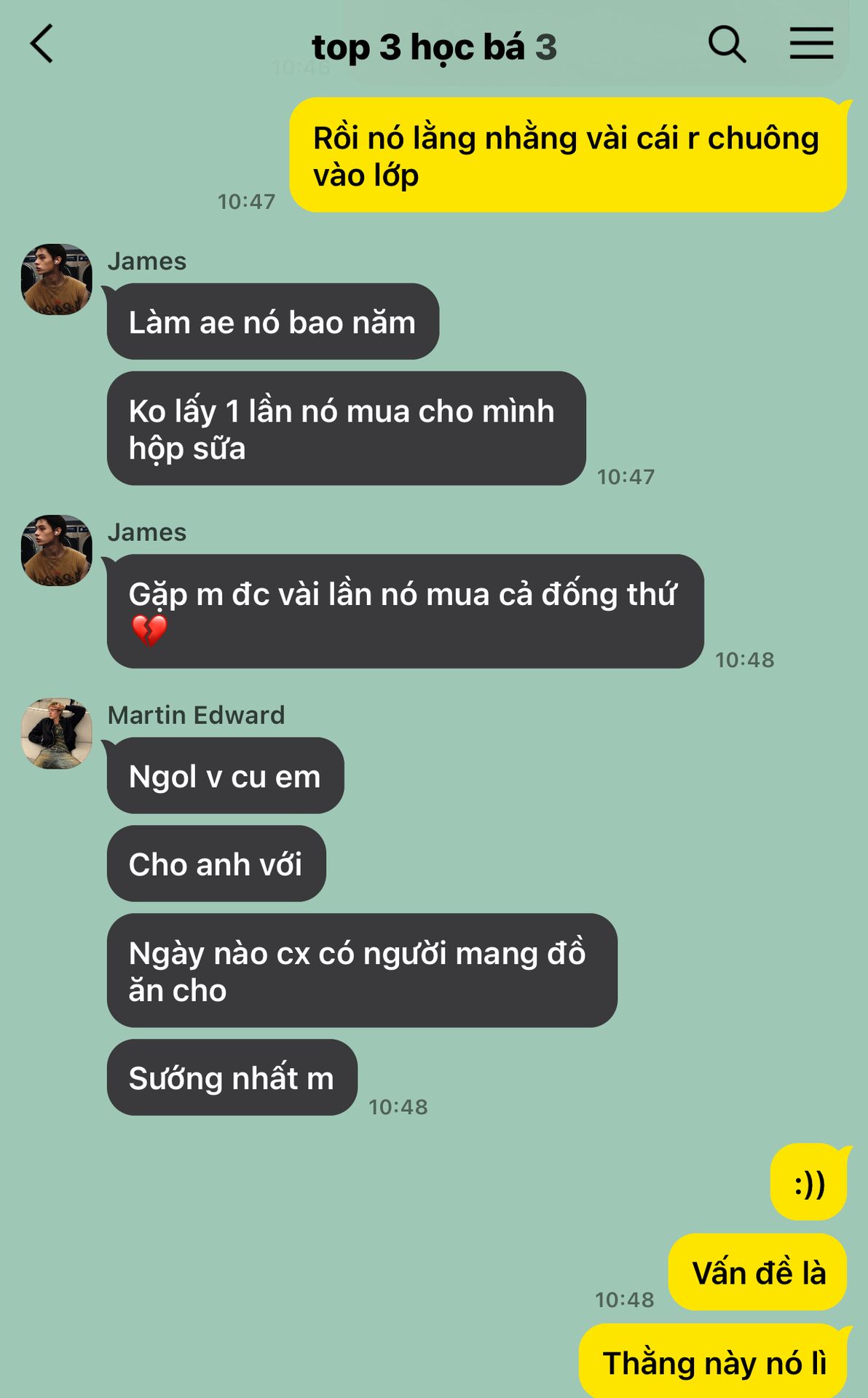Select the yellow 'Rồi nó lằng nhằng' message
The height and width of the screenshot is (1398, 868).
568,155
